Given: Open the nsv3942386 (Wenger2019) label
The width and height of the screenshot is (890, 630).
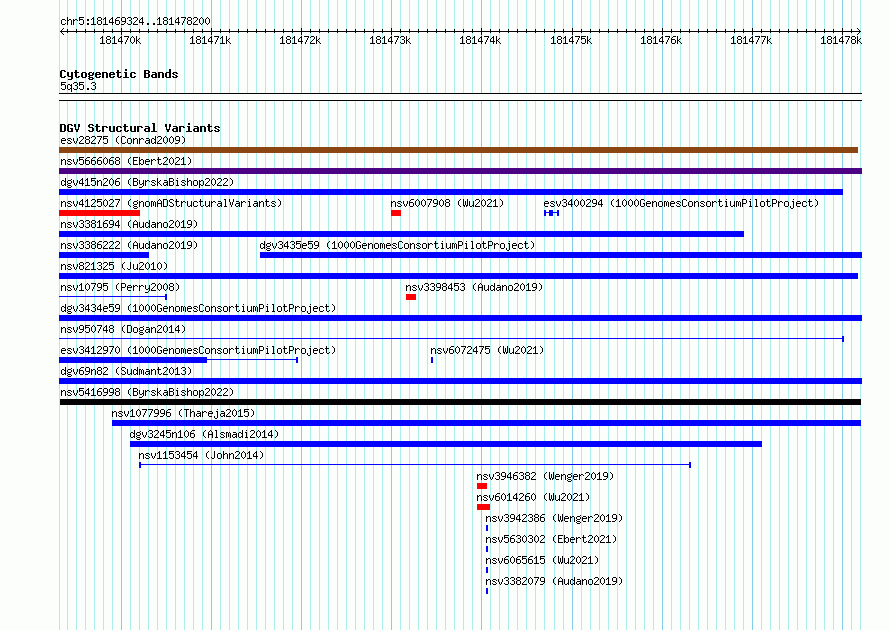Looking at the screenshot, I should [554, 518].
